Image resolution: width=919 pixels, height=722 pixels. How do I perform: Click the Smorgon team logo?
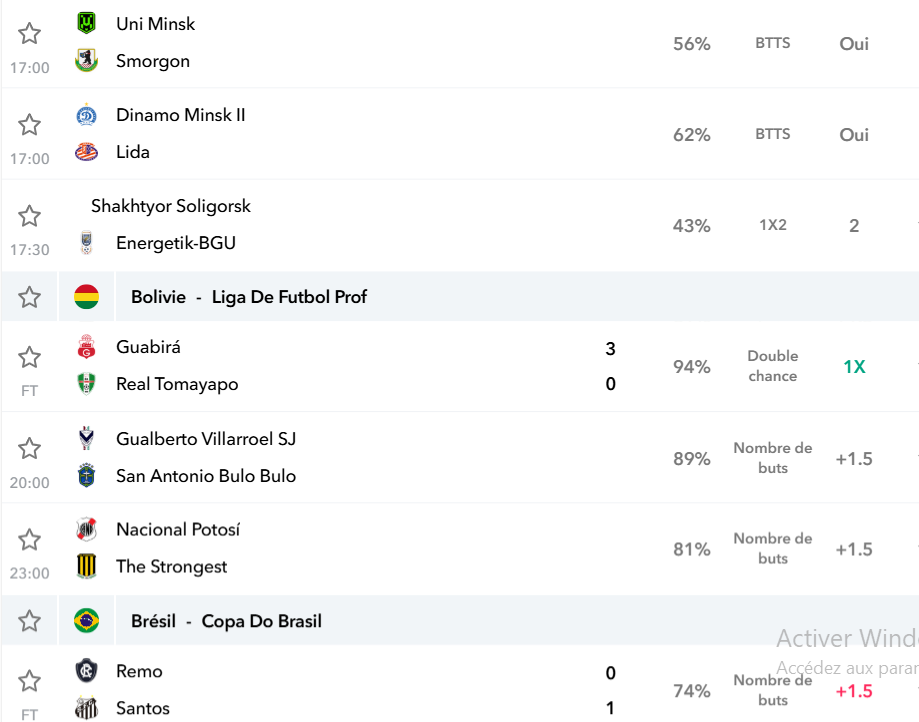(x=86, y=60)
